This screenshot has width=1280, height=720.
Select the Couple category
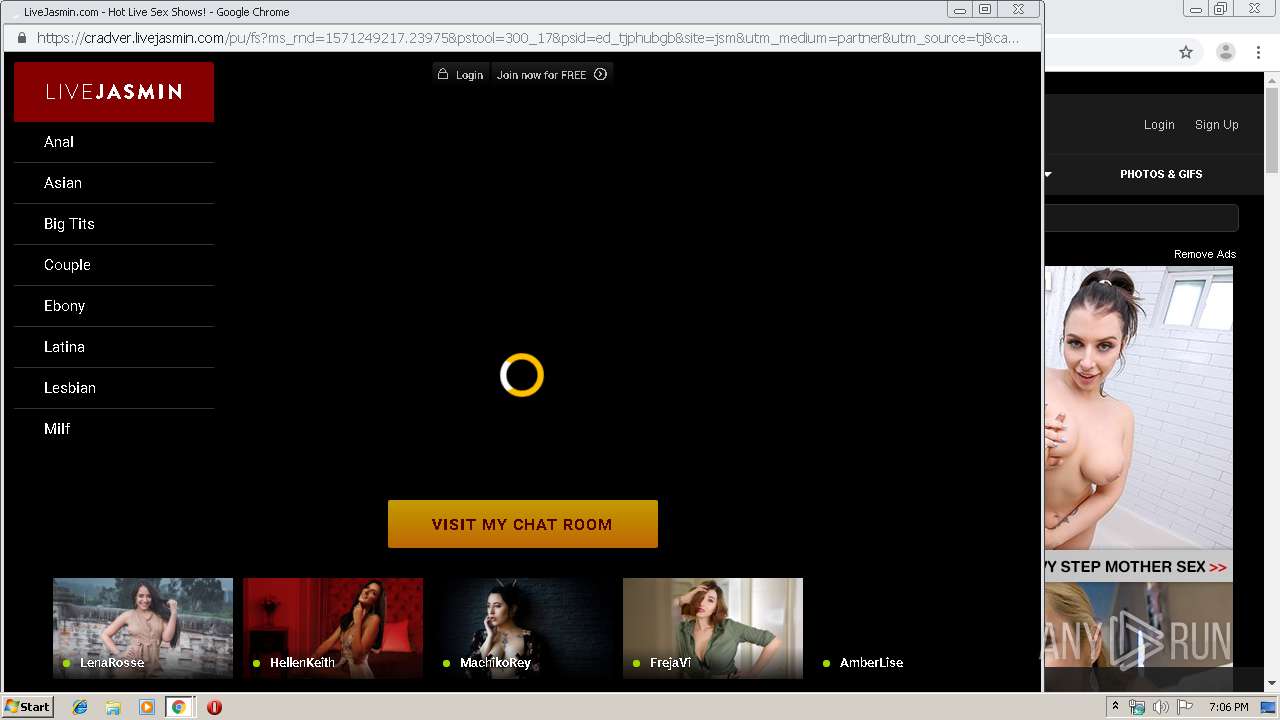click(x=114, y=265)
